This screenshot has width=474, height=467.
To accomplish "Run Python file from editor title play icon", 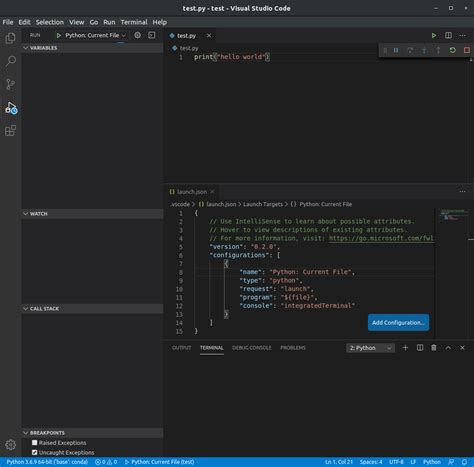I will click(434, 35).
